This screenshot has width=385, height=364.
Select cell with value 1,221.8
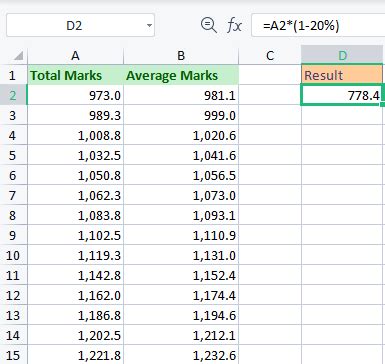coord(75,355)
